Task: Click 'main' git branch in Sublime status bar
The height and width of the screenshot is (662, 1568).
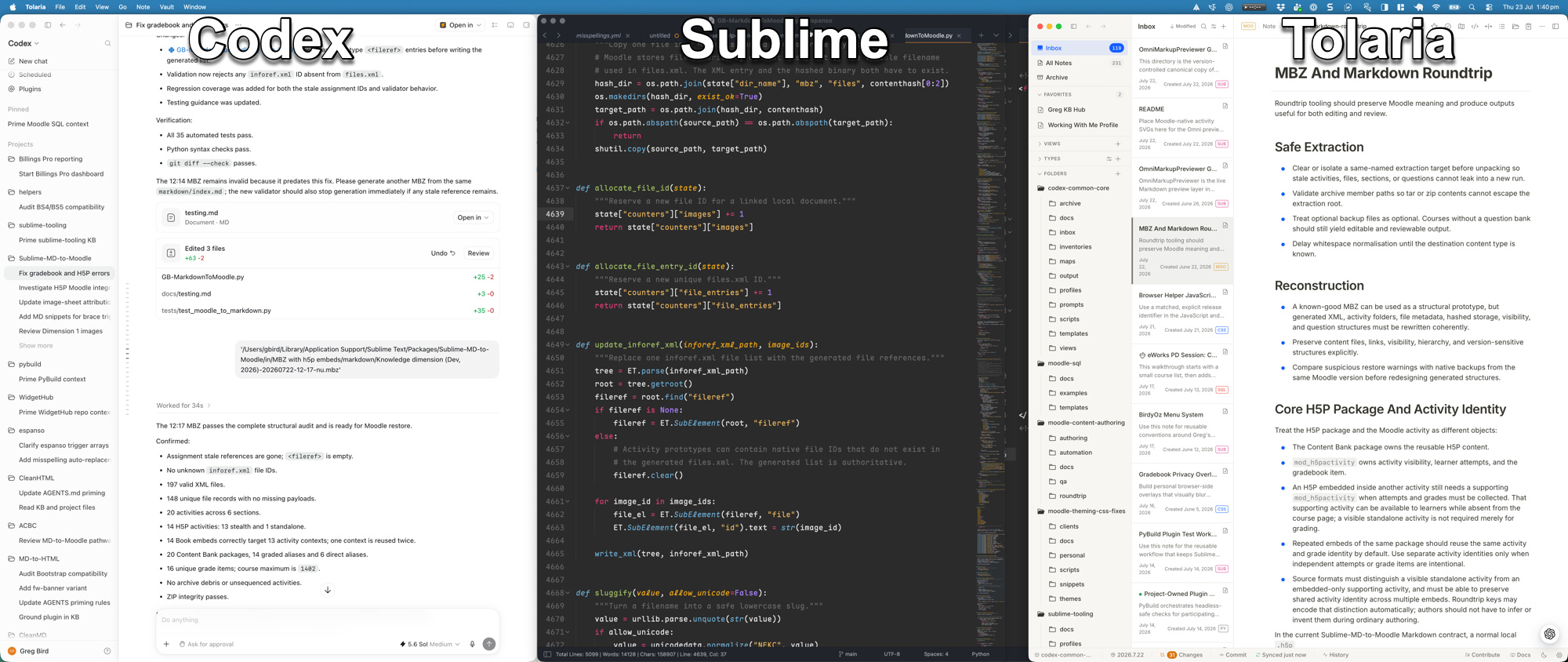Action: [x=848, y=654]
